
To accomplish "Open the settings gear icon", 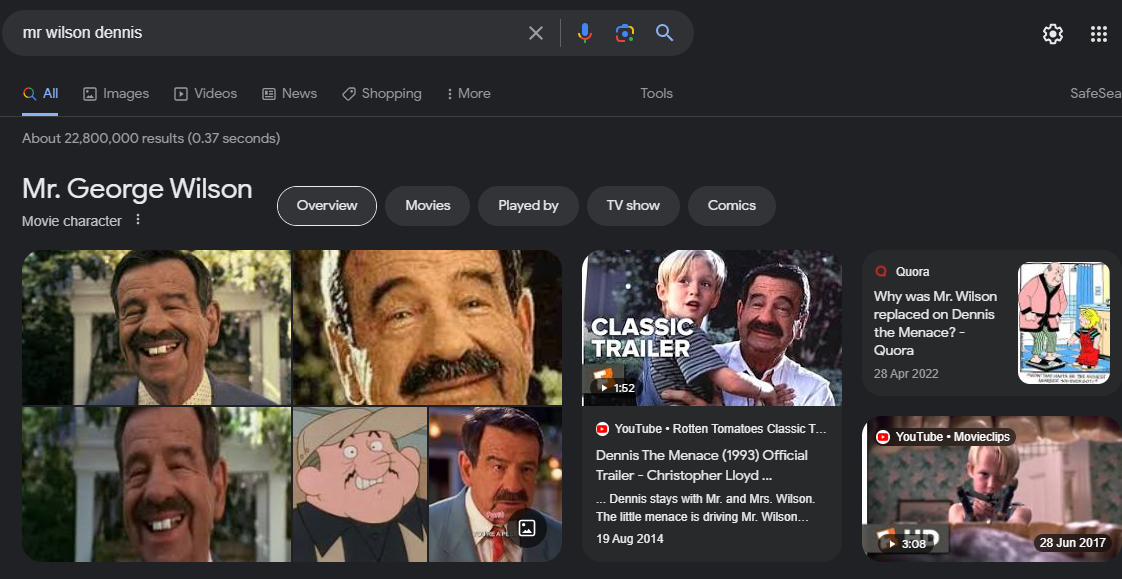I will [1053, 34].
